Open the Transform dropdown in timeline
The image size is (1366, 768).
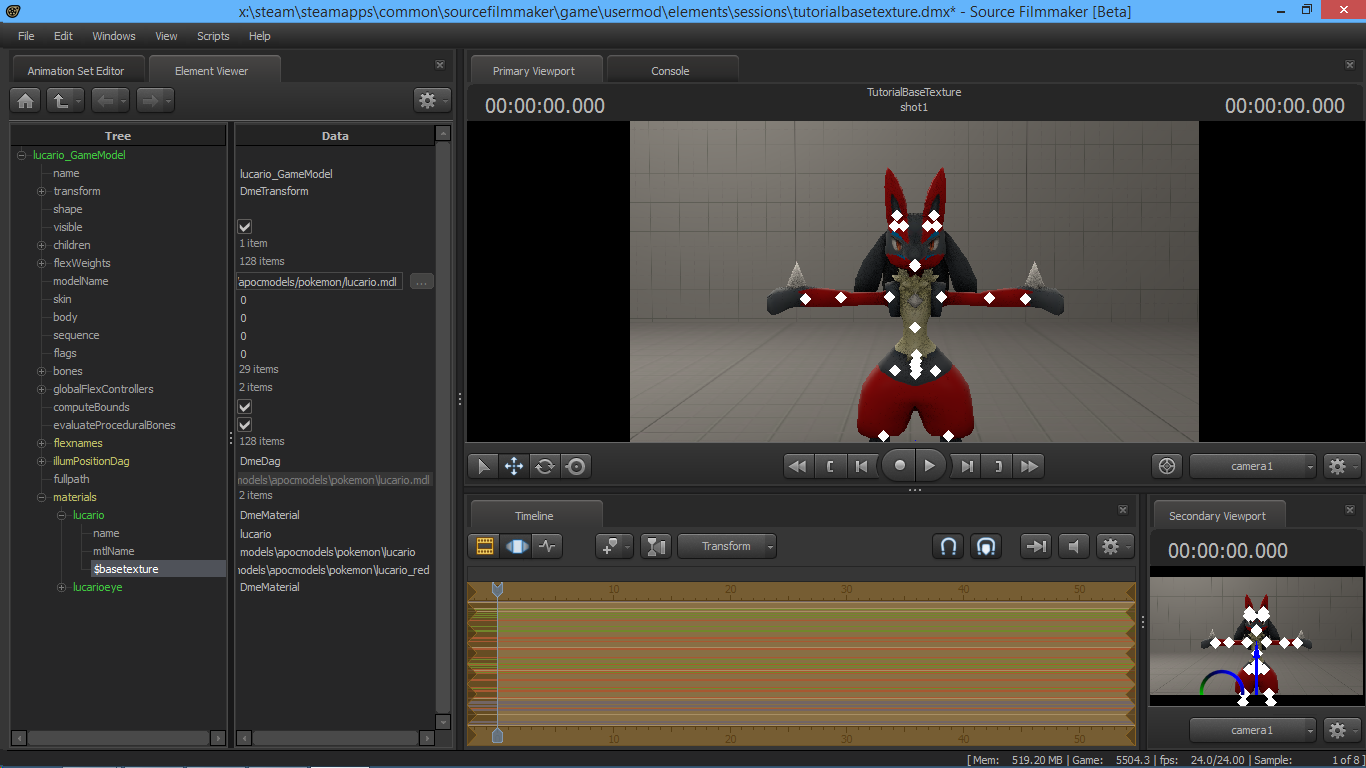(727, 546)
